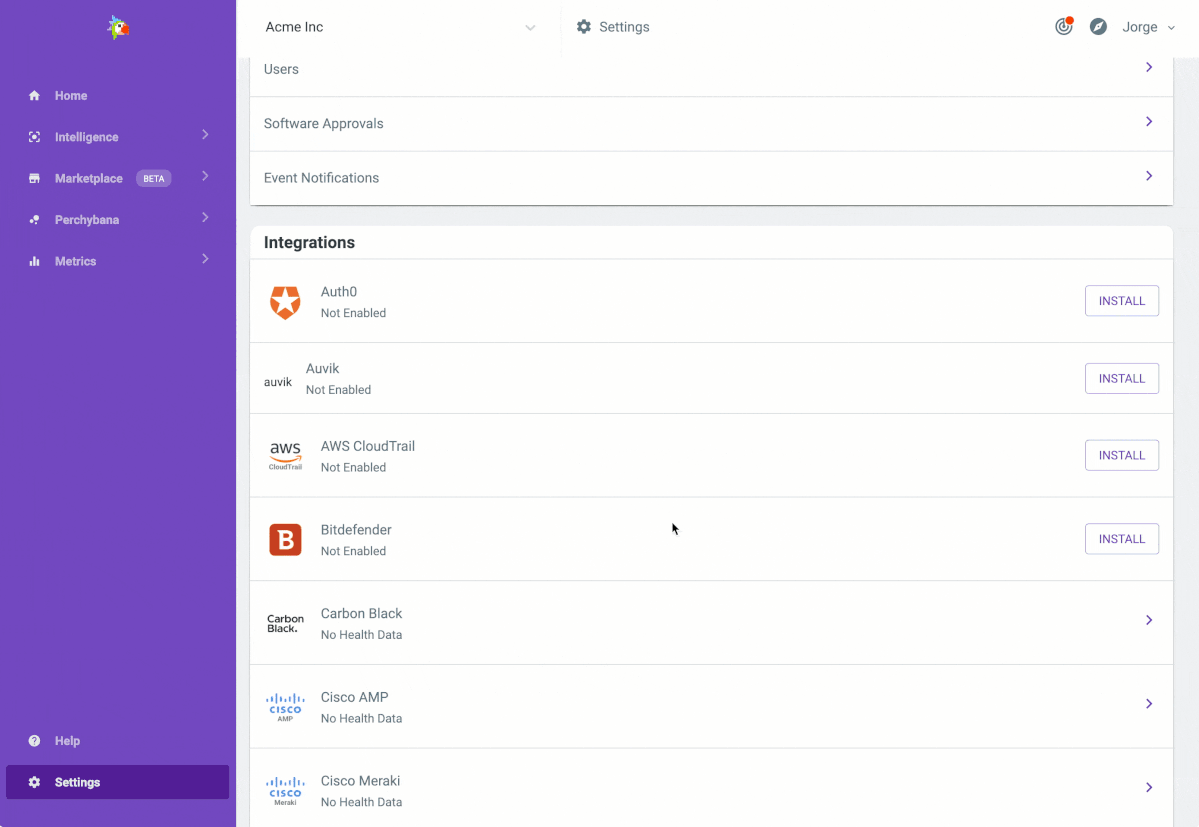Install the Auvik integration
Image resolution: width=1199 pixels, height=827 pixels.
click(1122, 378)
